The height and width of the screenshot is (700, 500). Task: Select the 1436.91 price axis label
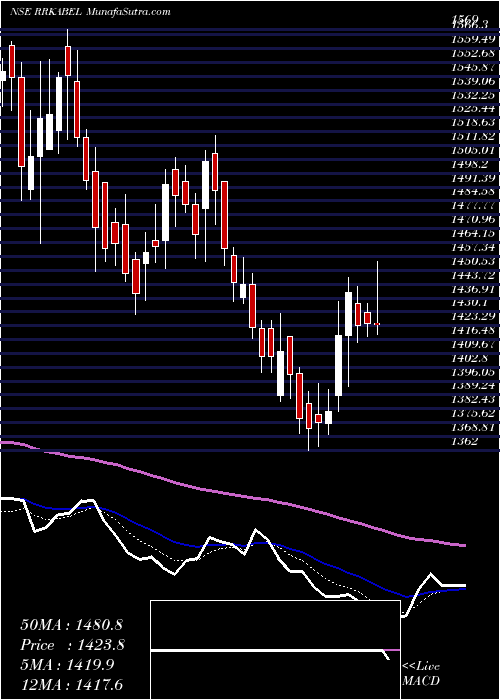coord(474,289)
